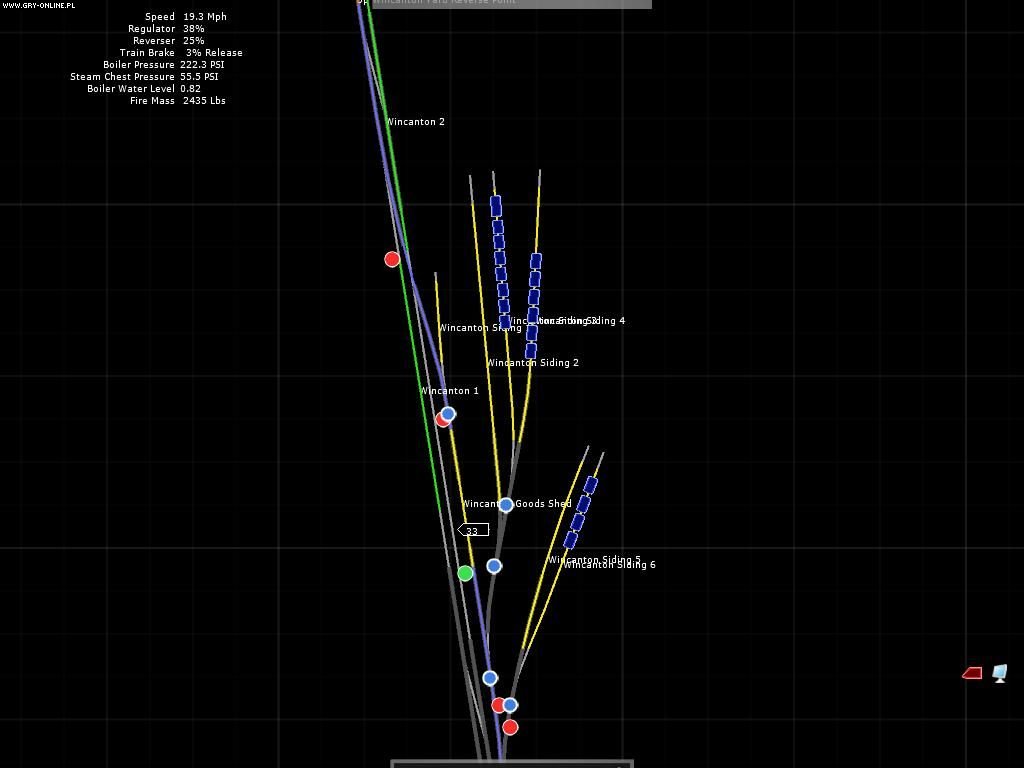This screenshot has height=768, width=1024.
Task: Select the Wincanton 2 track label
Action: [415, 121]
